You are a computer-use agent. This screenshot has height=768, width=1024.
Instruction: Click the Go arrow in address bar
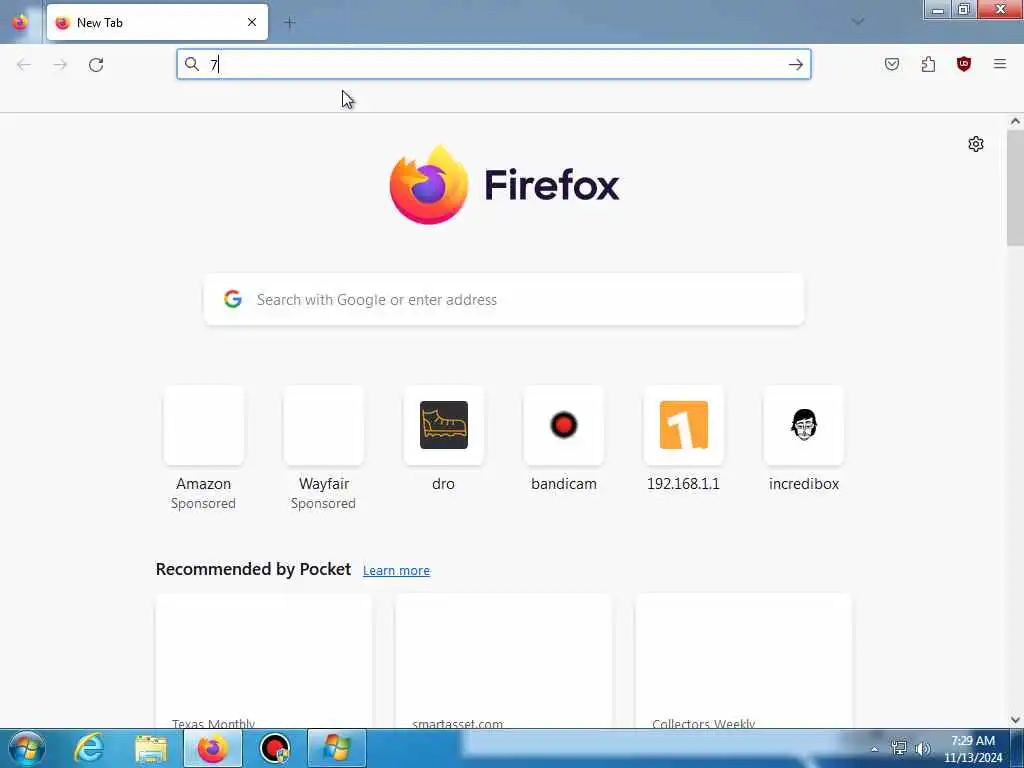click(795, 64)
